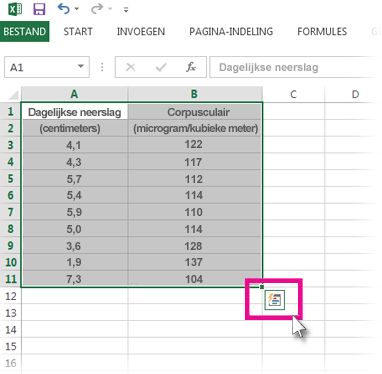Select row 2 header
Viewport: 382px width, 374px height.
[11, 128]
